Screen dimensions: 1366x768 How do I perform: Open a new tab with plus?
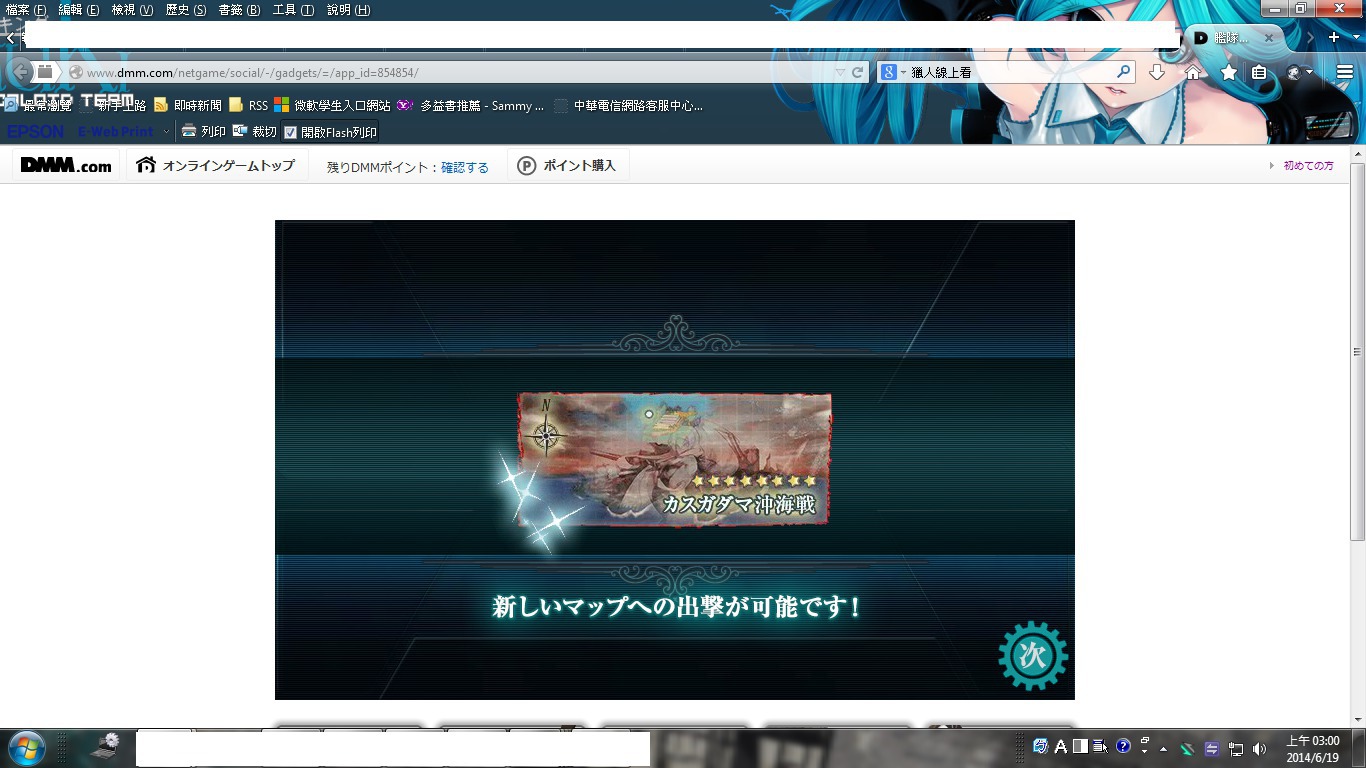pyautogui.click(x=1334, y=37)
